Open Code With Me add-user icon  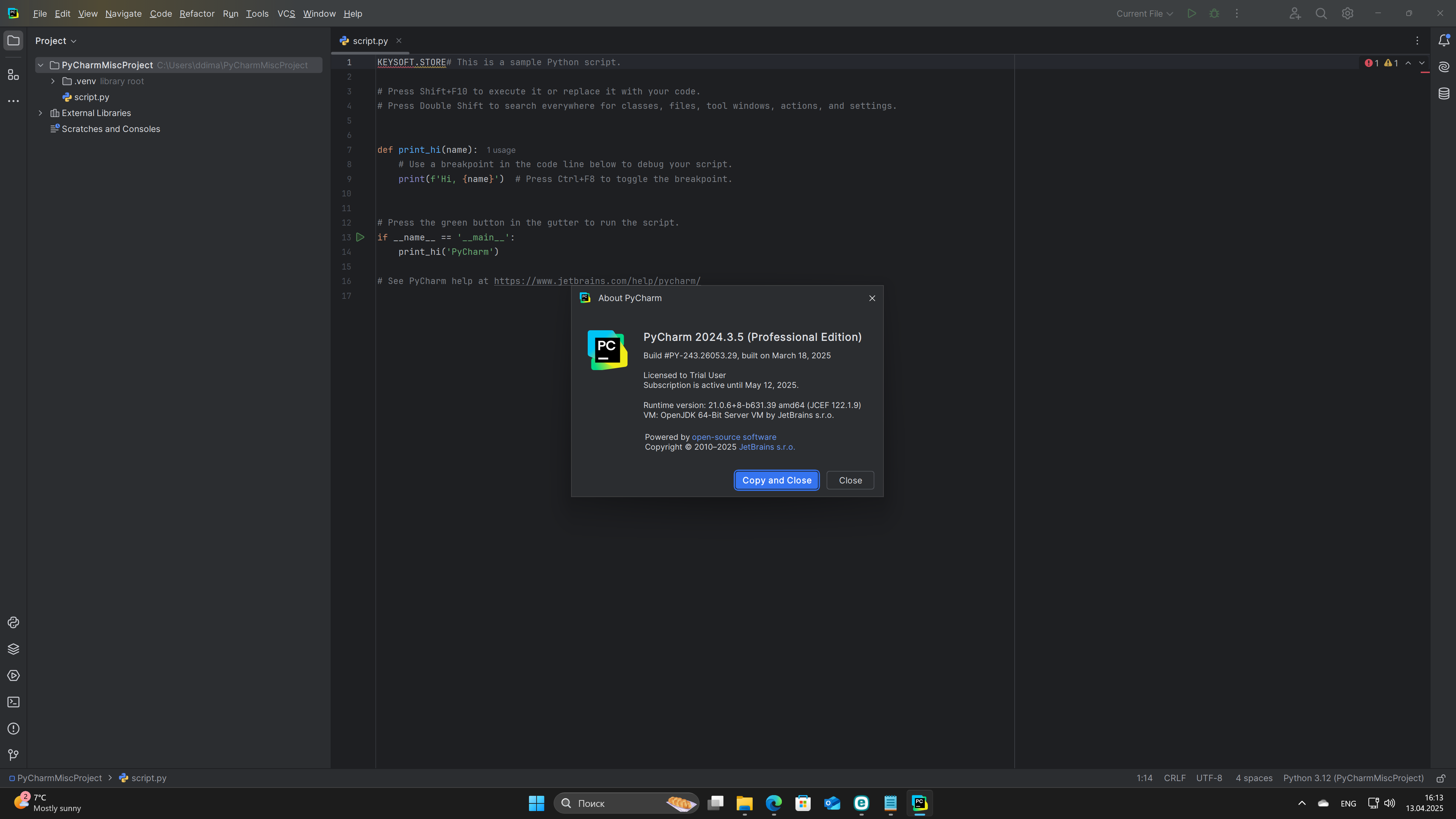[1295, 14]
